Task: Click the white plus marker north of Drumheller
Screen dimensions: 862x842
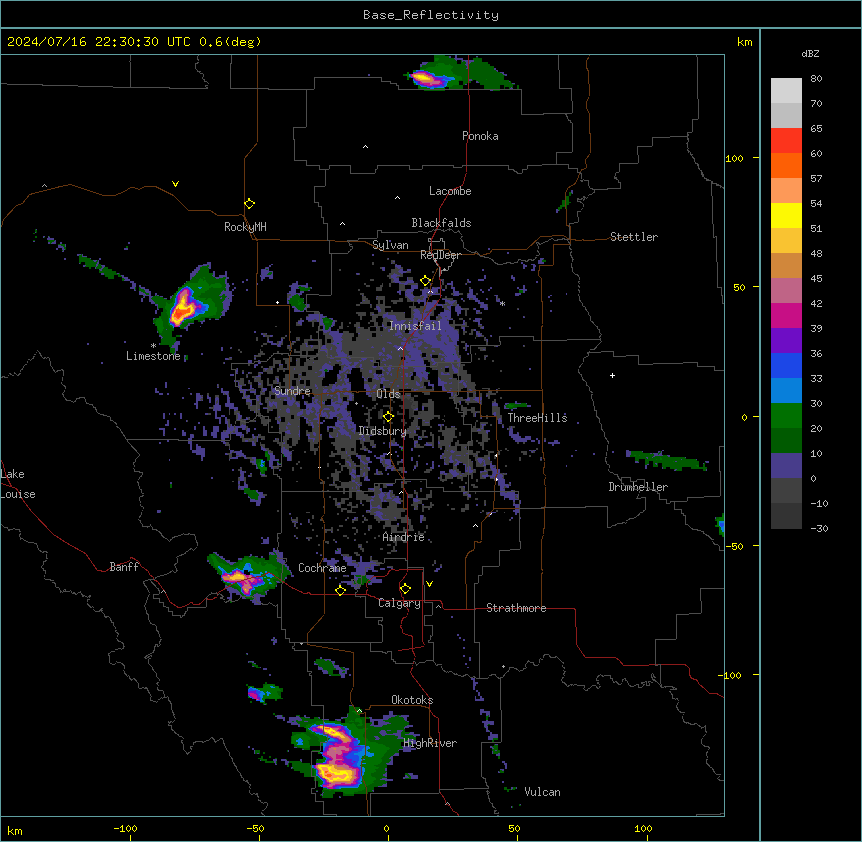Action: (x=612, y=375)
